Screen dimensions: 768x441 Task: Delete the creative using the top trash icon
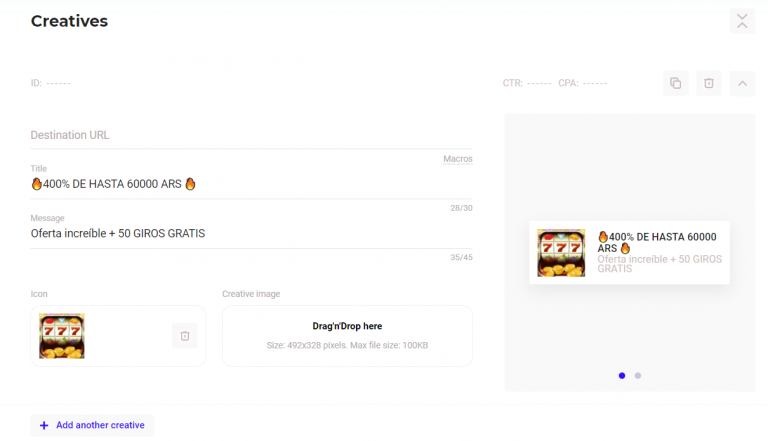coord(709,83)
